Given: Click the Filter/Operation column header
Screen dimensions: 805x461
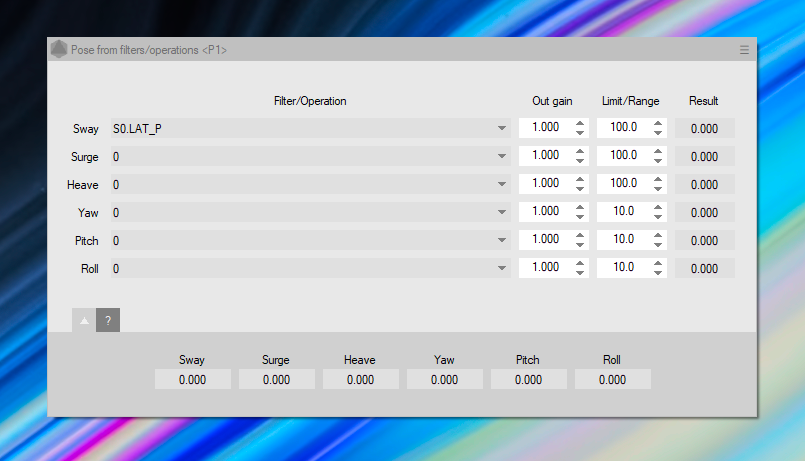Looking at the screenshot, I should 310,101.
